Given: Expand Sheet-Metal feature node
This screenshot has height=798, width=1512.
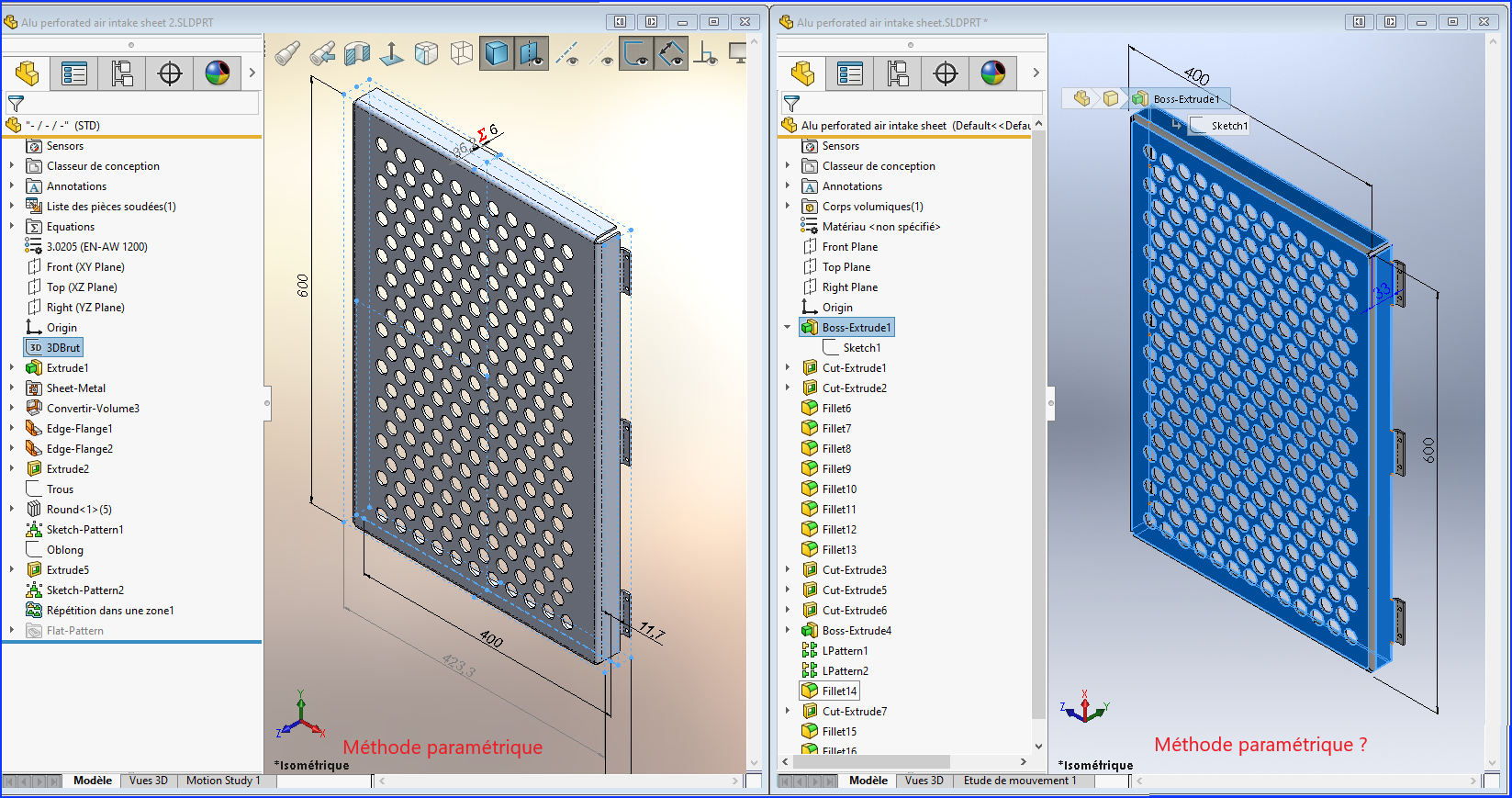Looking at the screenshot, I should (12, 388).
